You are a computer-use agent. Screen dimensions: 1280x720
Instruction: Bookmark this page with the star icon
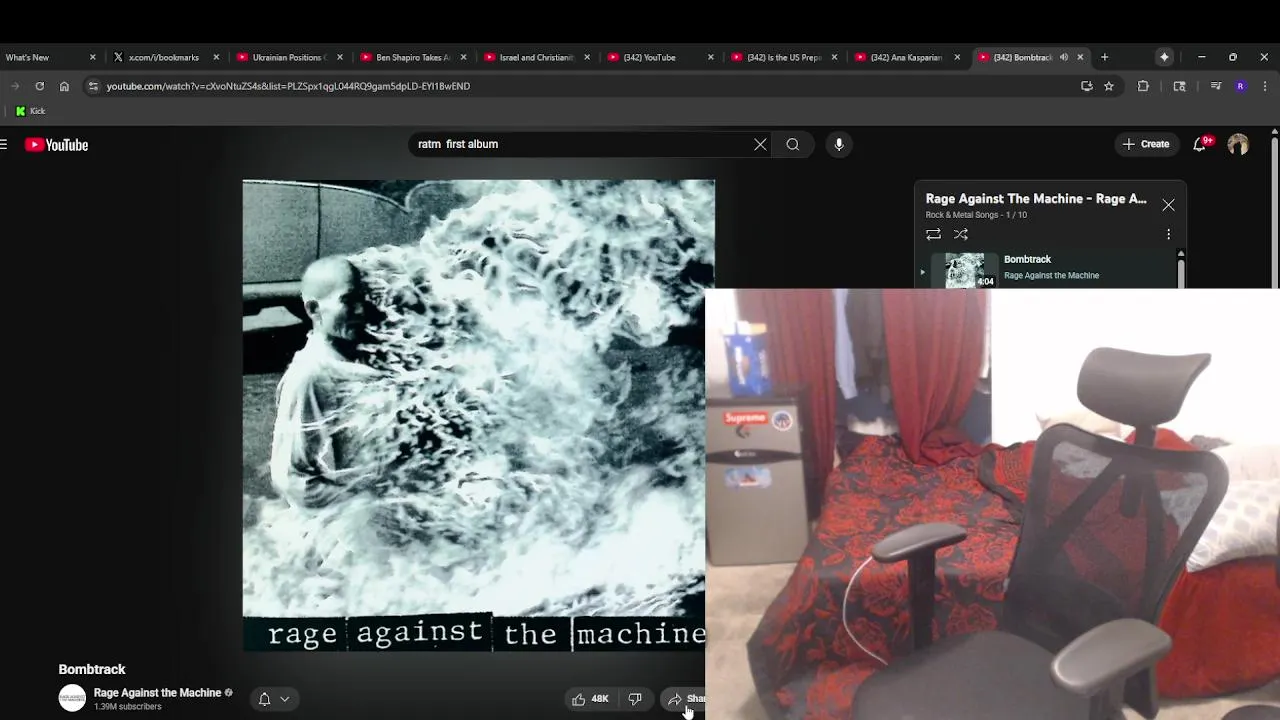(x=1108, y=86)
